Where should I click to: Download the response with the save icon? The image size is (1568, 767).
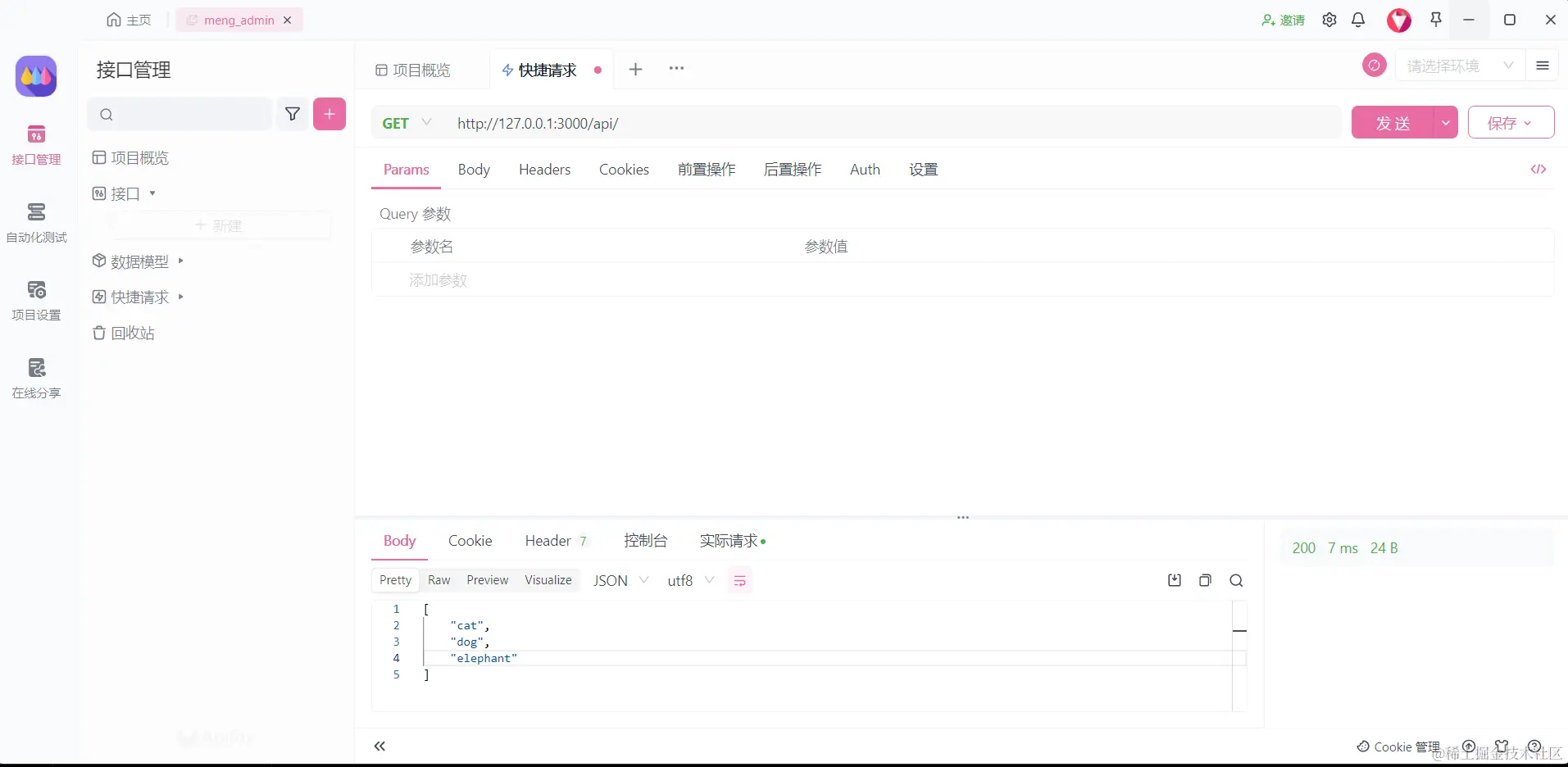(1175, 580)
